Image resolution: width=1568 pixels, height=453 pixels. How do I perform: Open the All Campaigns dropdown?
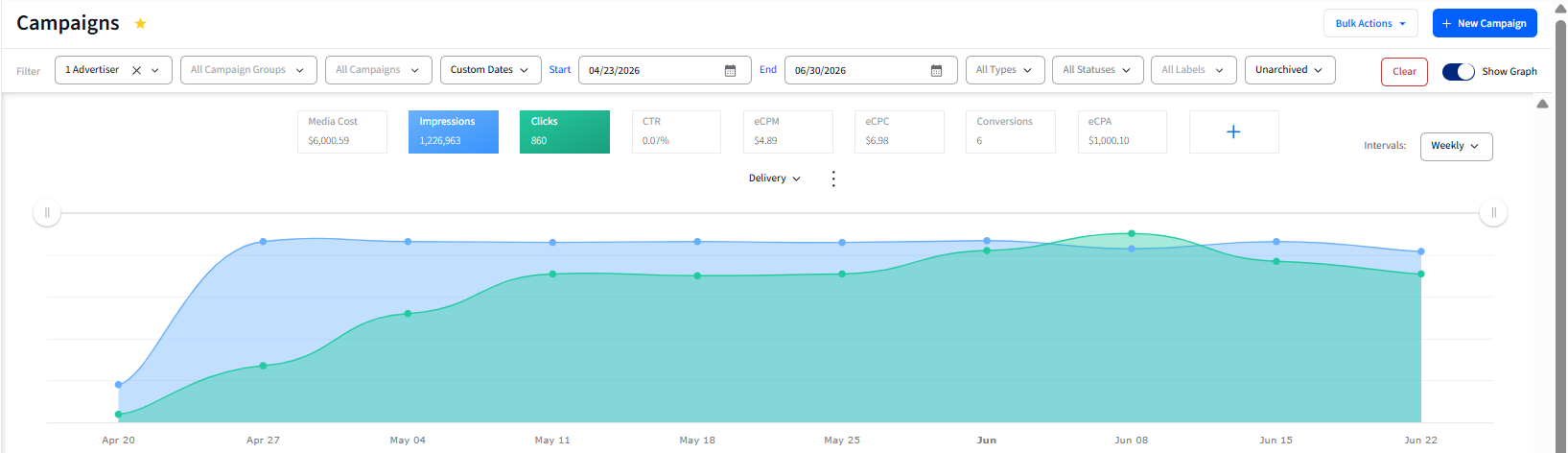tap(378, 70)
